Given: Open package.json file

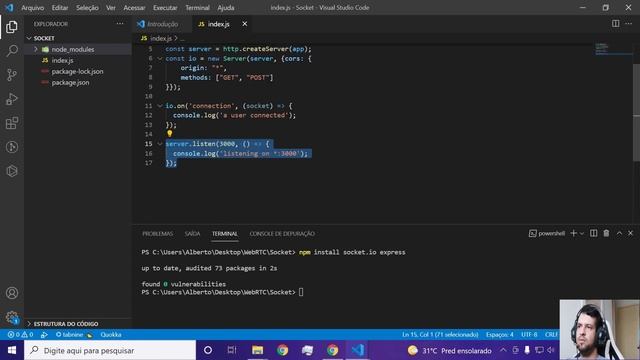Looking at the screenshot, I should (x=70, y=82).
